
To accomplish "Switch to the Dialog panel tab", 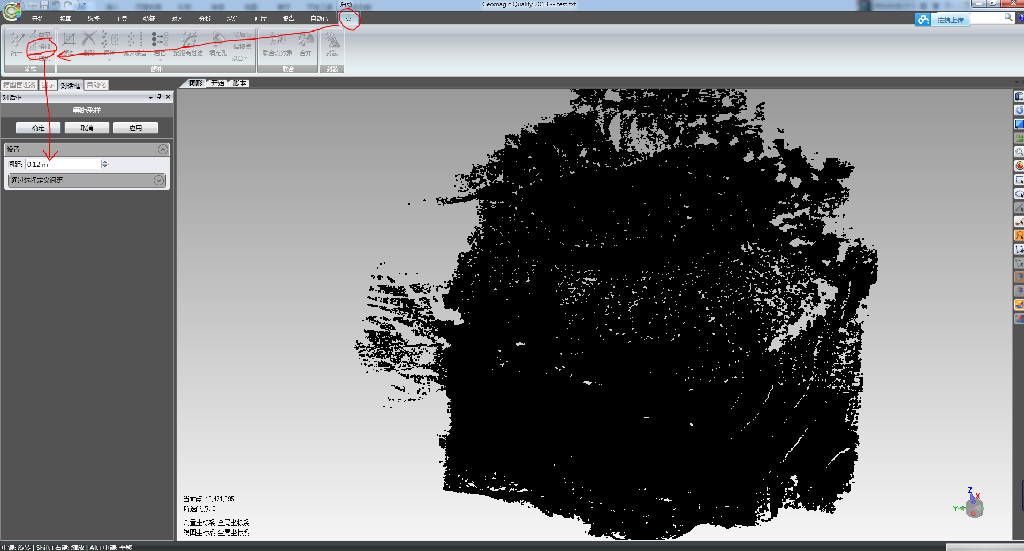I will (x=71, y=85).
